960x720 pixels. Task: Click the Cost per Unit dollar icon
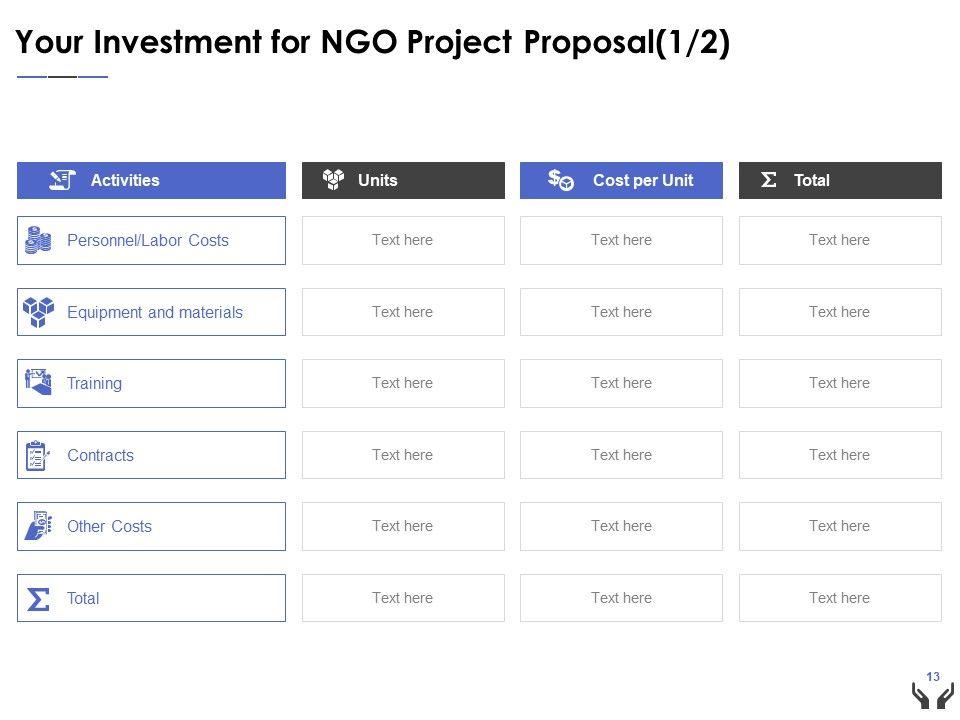(x=560, y=180)
